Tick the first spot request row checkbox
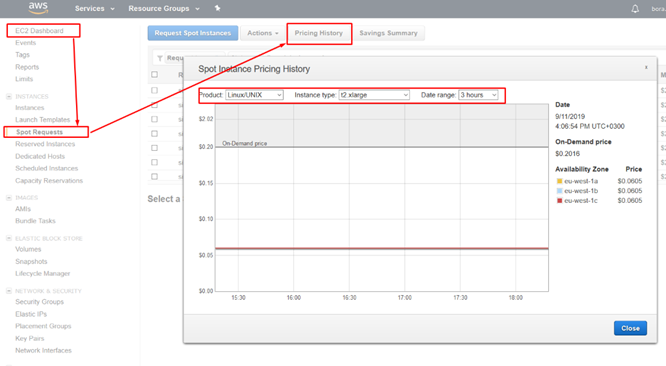 [155, 90]
